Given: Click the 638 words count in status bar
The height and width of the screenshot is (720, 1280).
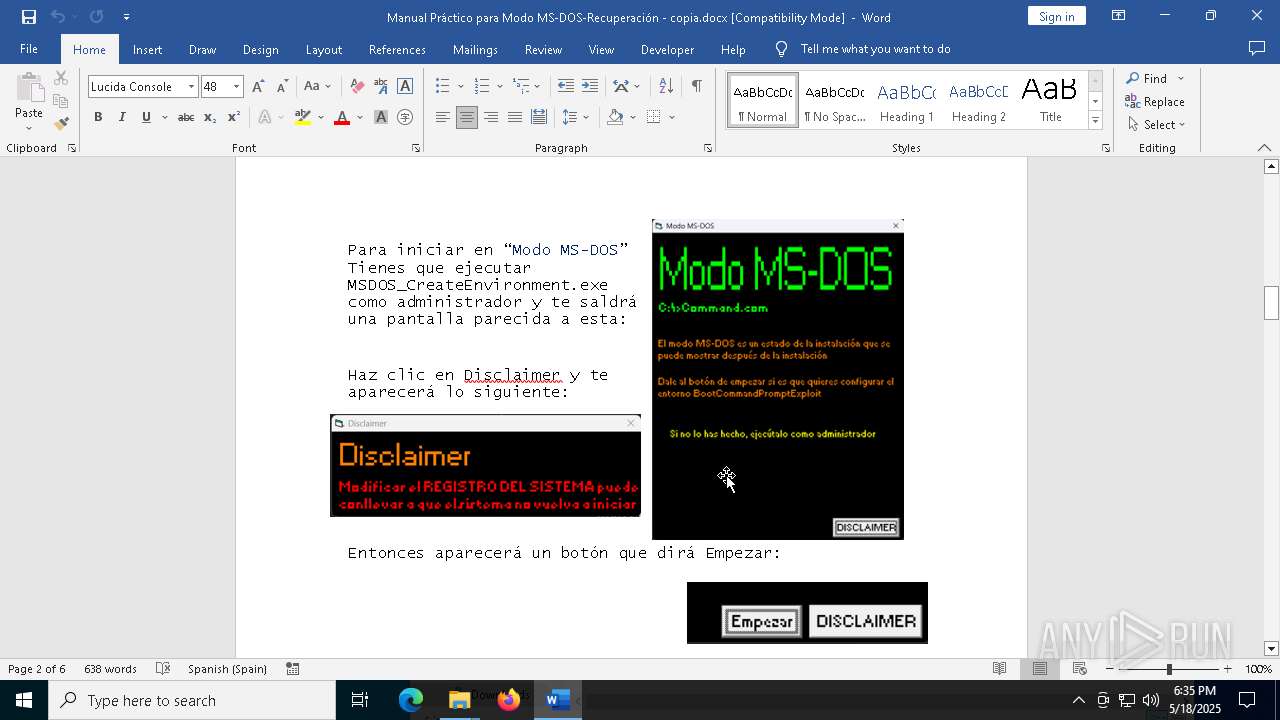Looking at the screenshot, I should [110, 669].
